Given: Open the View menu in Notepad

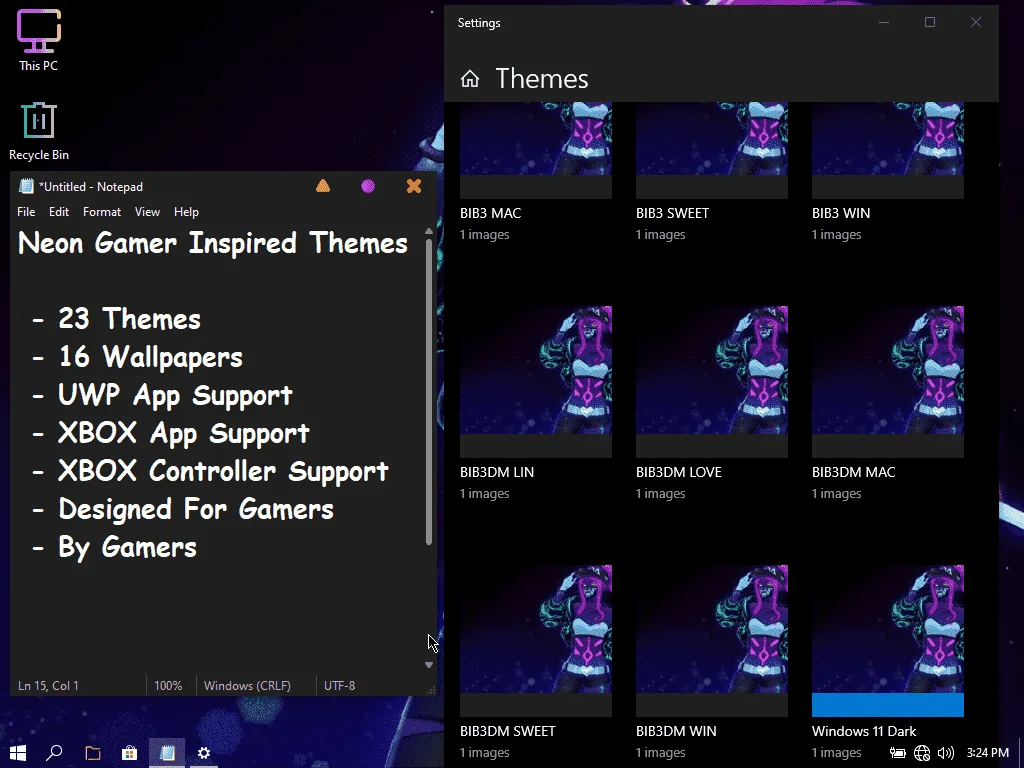Looking at the screenshot, I should 147,212.
